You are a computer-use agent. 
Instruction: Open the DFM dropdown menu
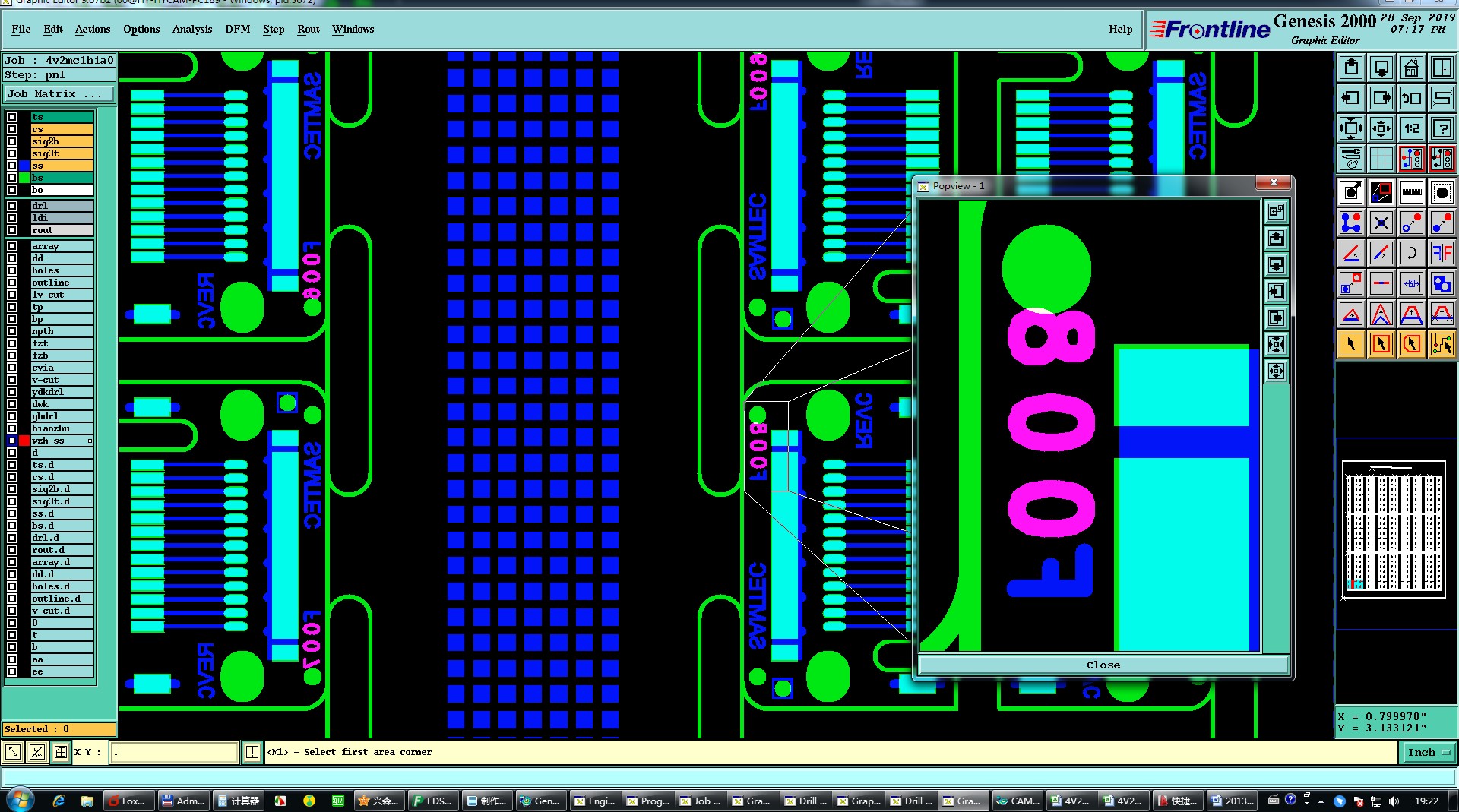(237, 29)
